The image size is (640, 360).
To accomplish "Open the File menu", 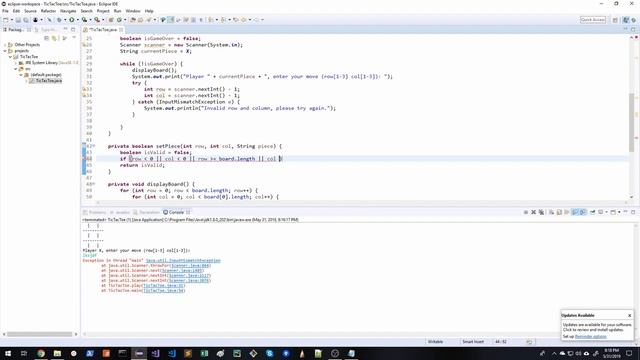I will point(5,11).
